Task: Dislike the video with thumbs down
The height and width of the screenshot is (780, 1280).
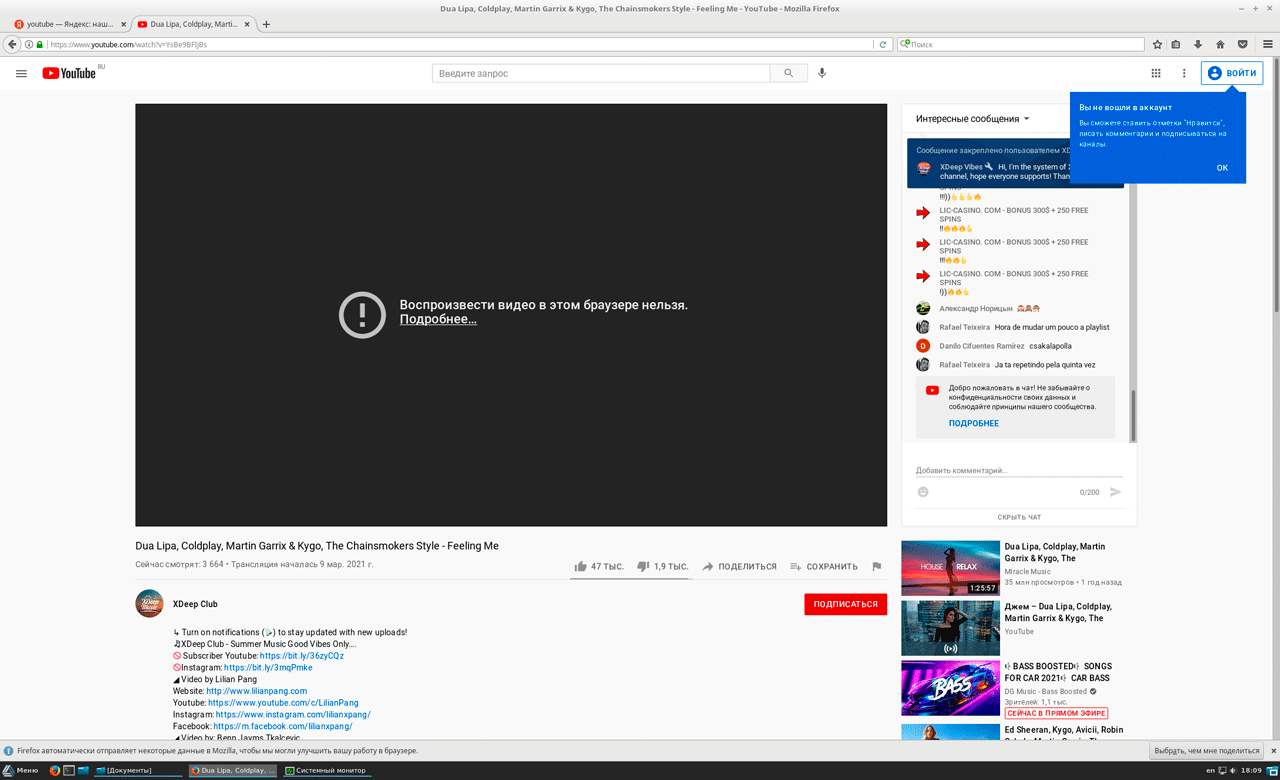Action: click(644, 566)
